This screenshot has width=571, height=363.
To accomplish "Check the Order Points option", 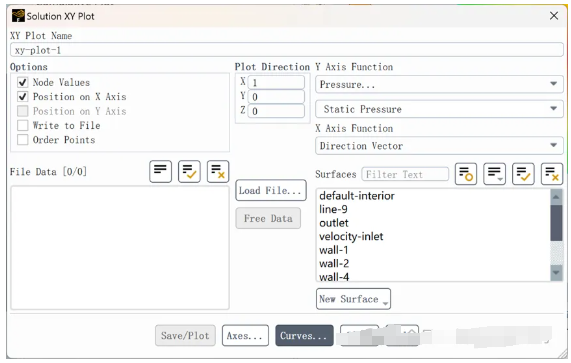I will tap(23, 140).
